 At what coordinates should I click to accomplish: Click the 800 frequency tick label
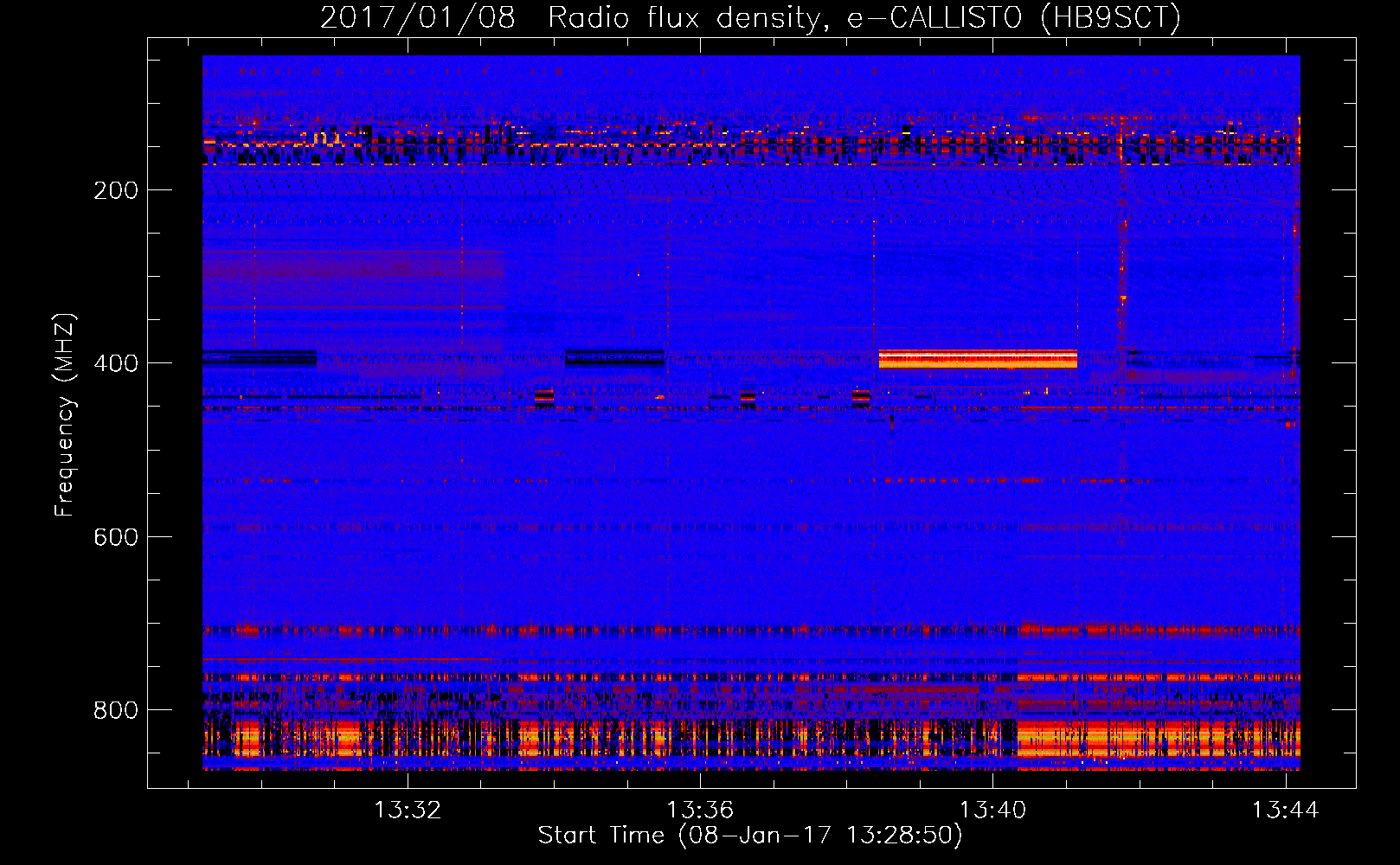tap(116, 710)
